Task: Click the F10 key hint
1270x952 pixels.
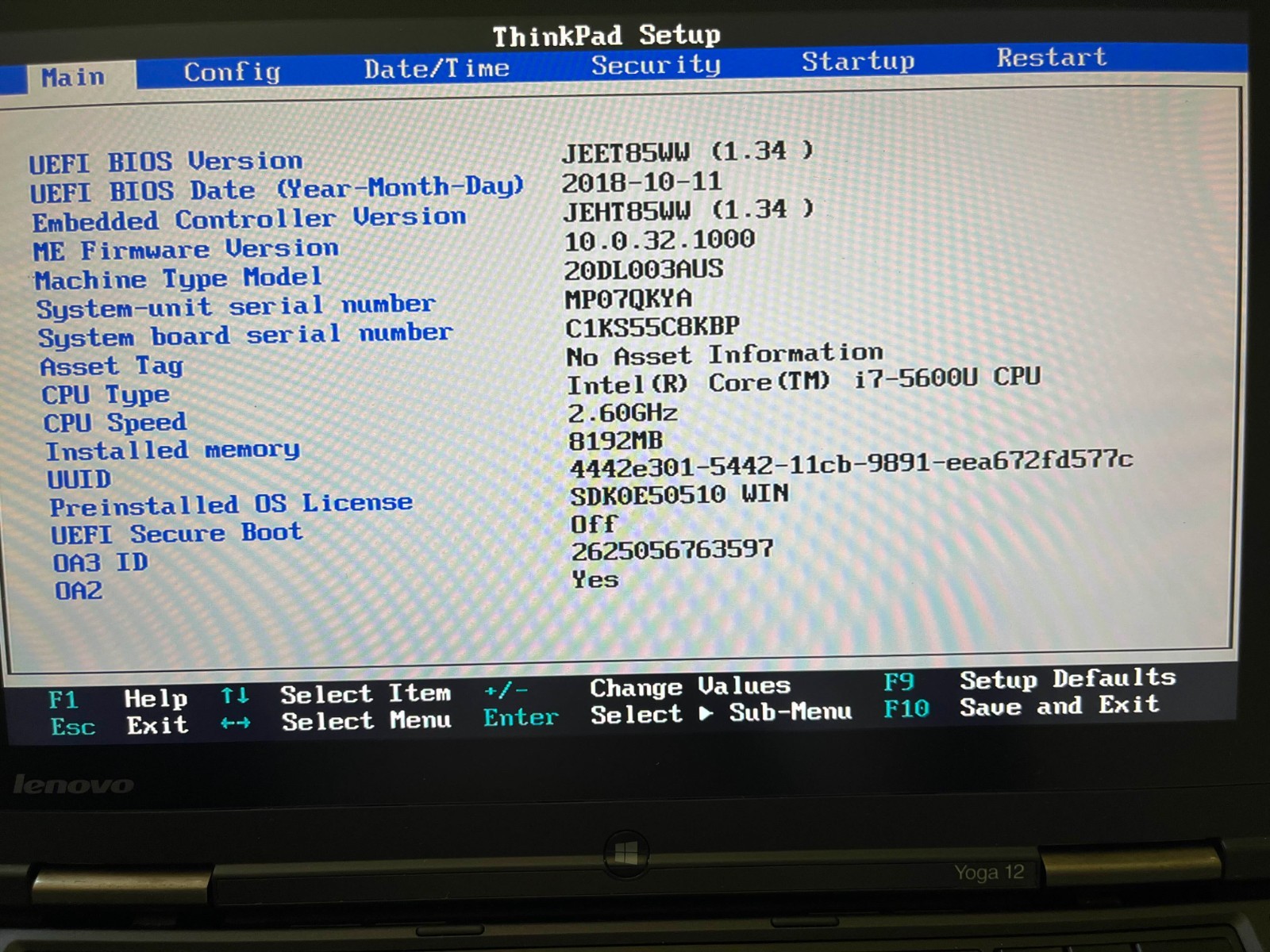Action: coord(906,708)
